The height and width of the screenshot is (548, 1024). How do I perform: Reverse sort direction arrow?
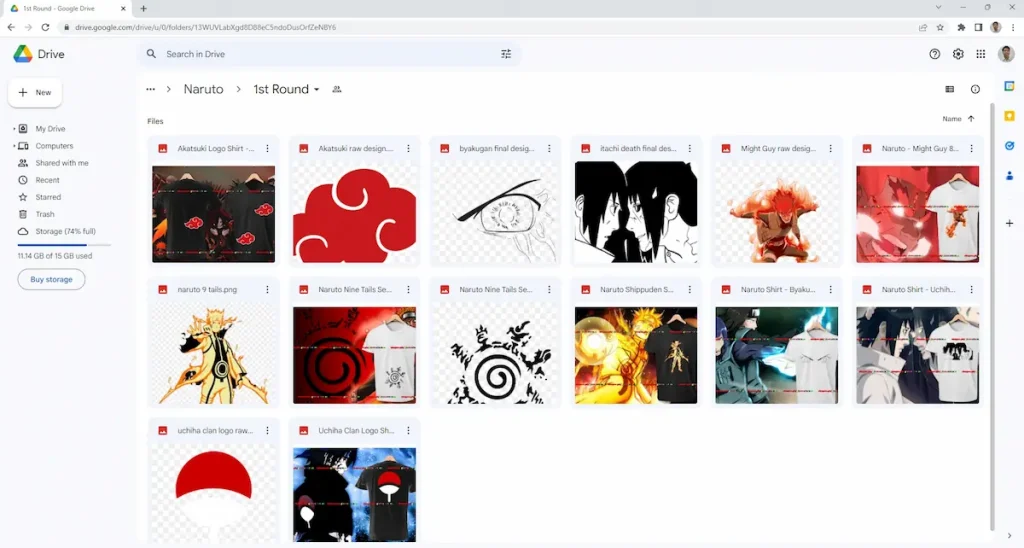(x=971, y=119)
